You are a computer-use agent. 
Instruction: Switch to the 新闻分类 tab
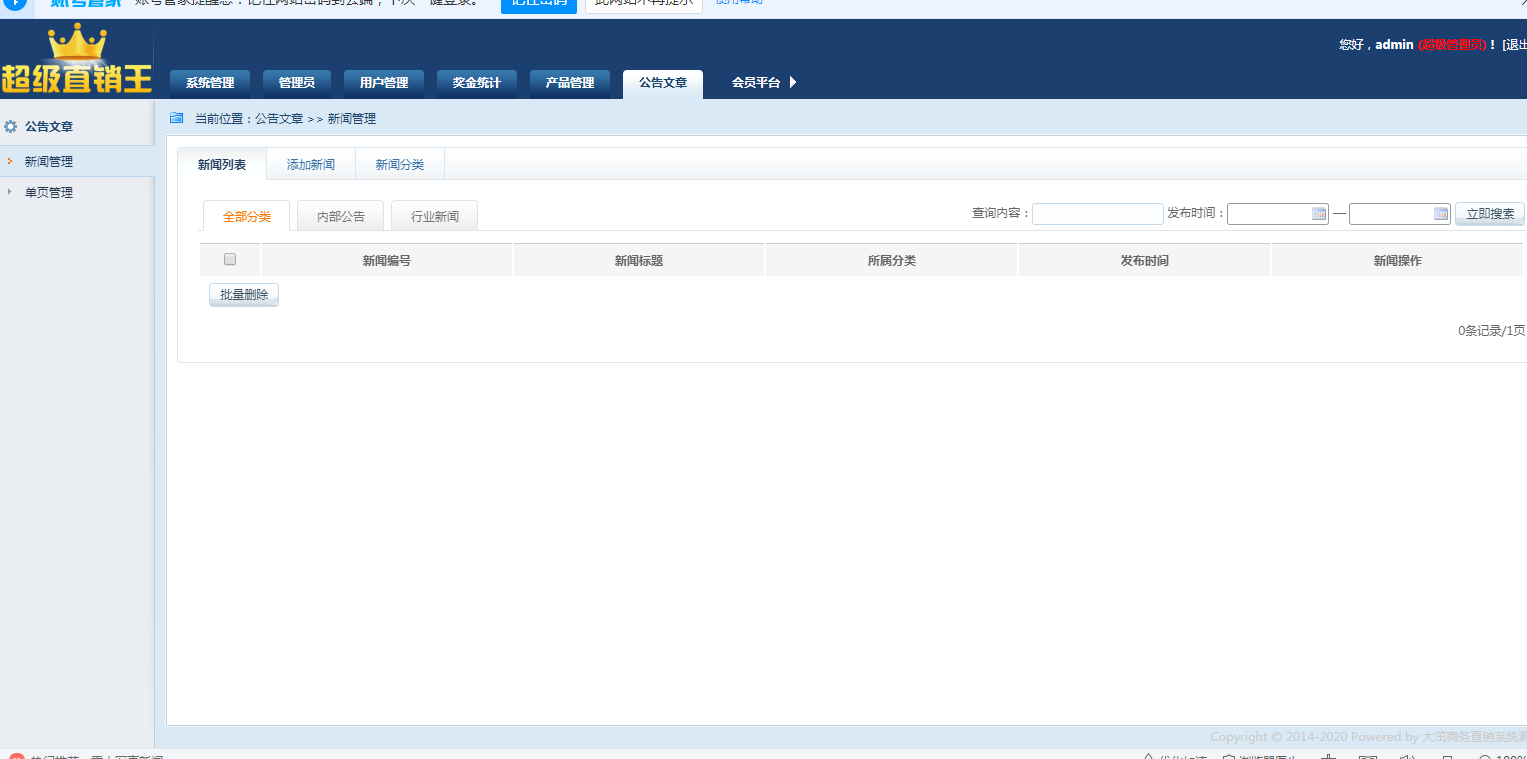[x=400, y=165]
